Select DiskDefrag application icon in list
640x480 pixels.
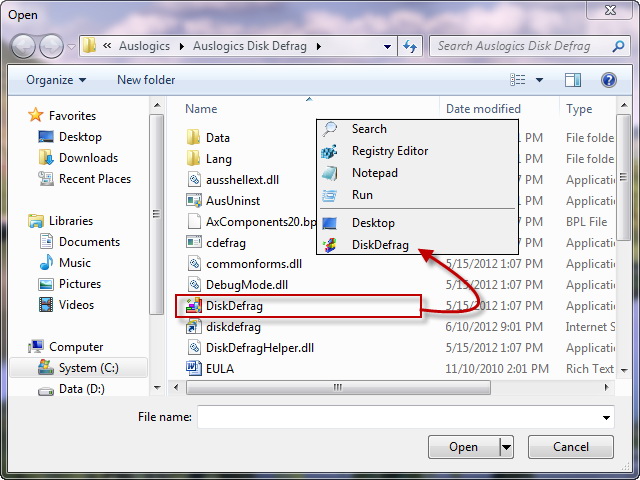tap(194, 306)
